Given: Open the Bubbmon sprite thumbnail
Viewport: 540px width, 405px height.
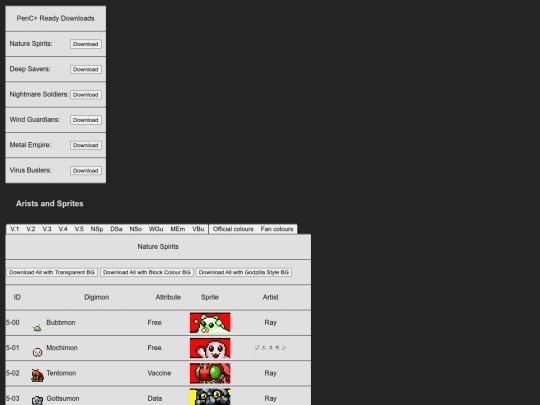Looking at the screenshot, I should pos(210,323).
